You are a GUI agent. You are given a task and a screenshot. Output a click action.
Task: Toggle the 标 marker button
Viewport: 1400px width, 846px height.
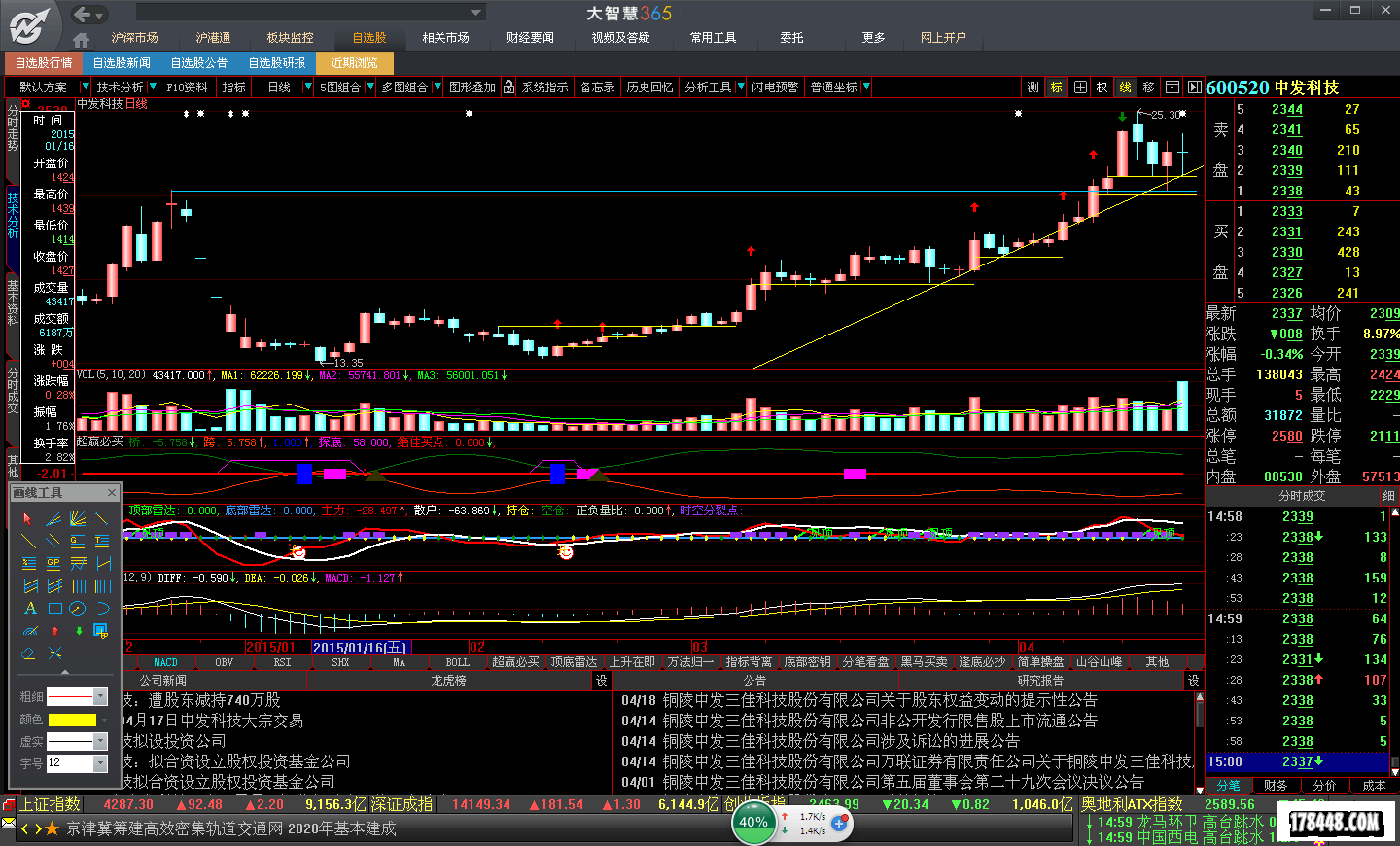click(x=1056, y=87)
